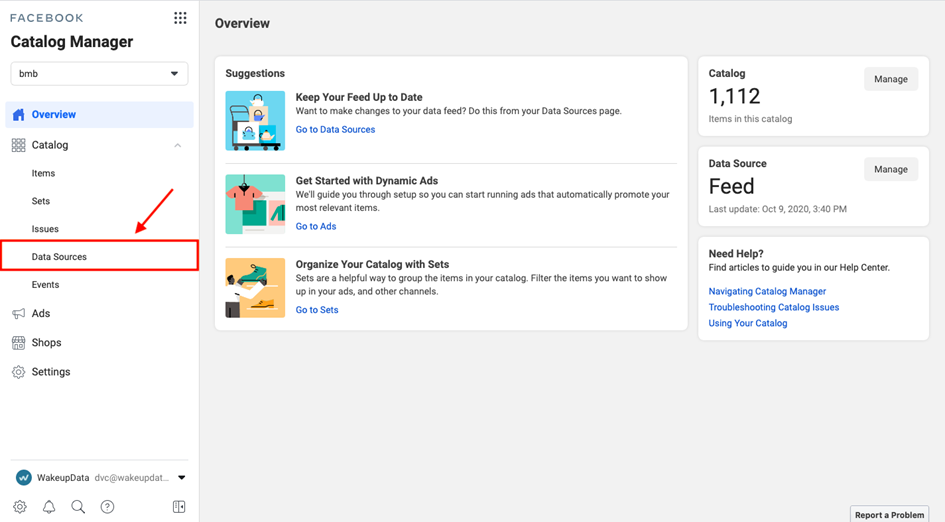The width and height of the screenshot is (945, 522).
Task: Collapse the sidebar panel icon
Action: click(179, 507)
